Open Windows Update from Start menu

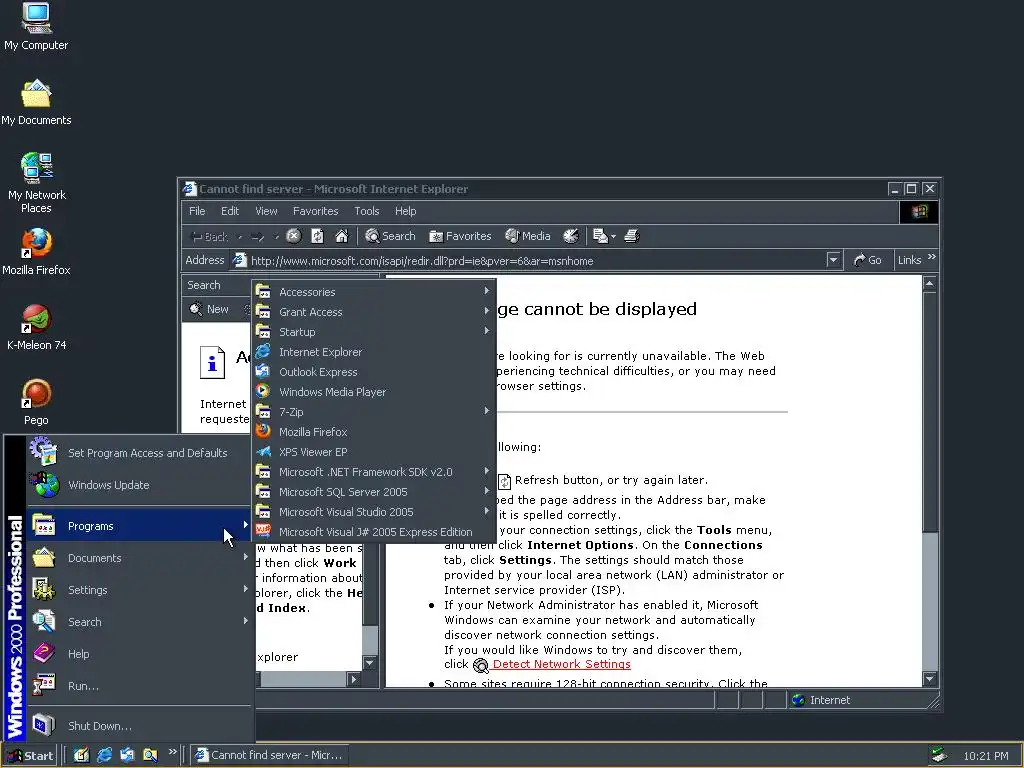pyautogui.click(x=139, y=485)
